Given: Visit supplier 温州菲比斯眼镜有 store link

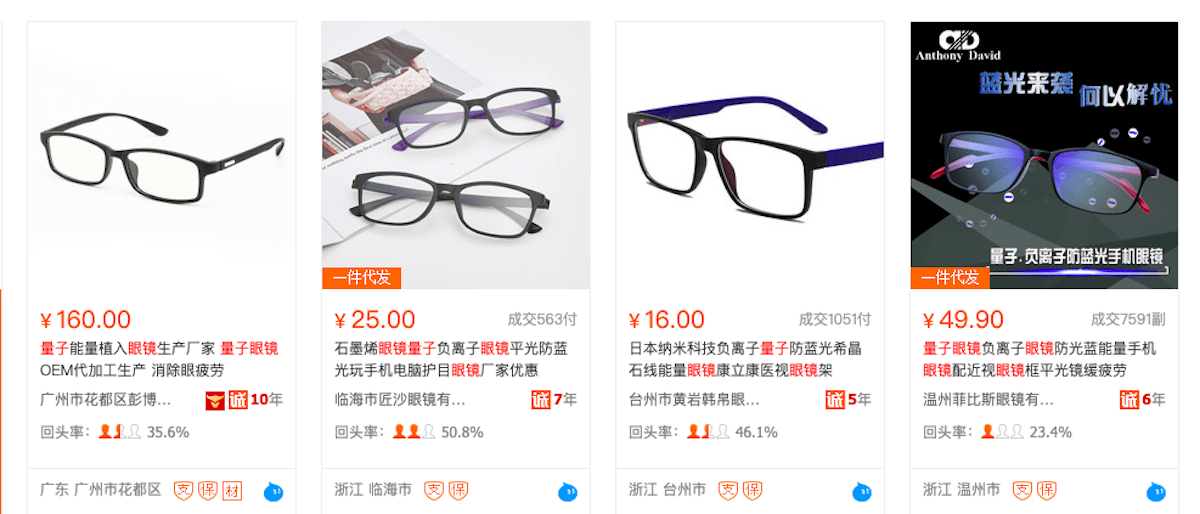Looking at the screenshot, I should pyautogui.click(x=988, y=400).
